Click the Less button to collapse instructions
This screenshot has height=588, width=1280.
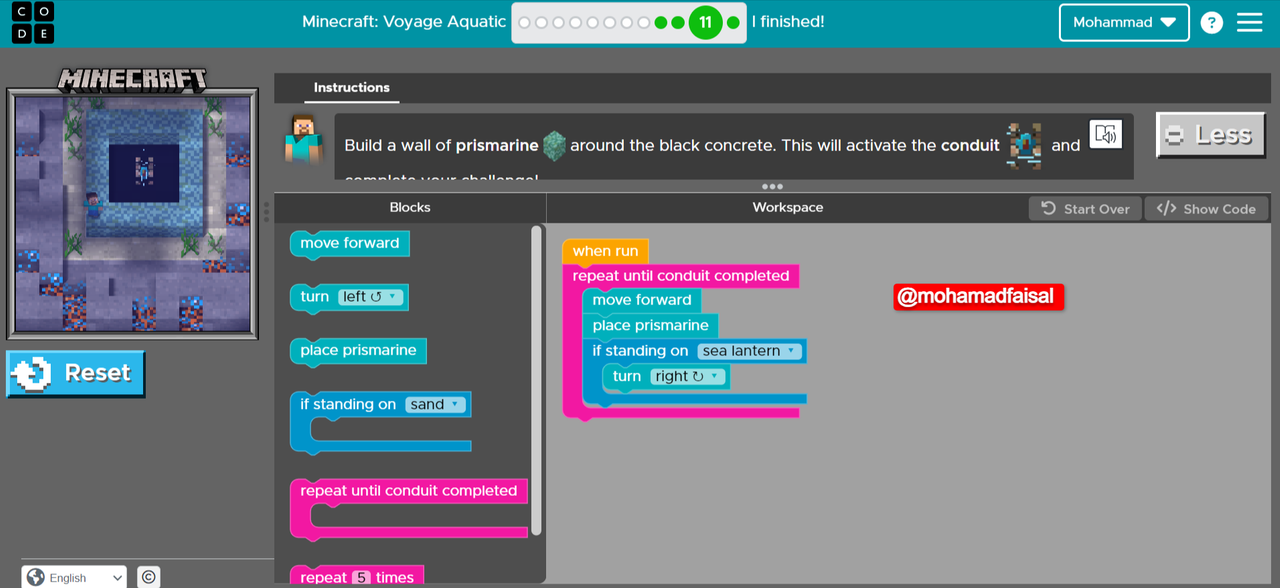coord(1211,135)
